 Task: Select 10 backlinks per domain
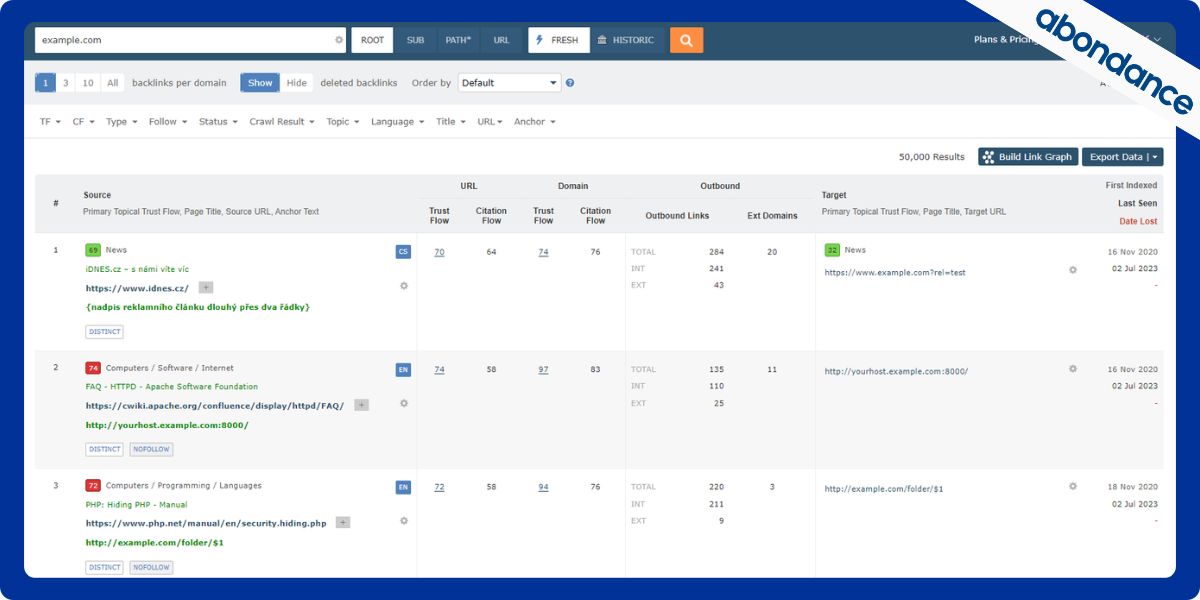pos(88,83)
